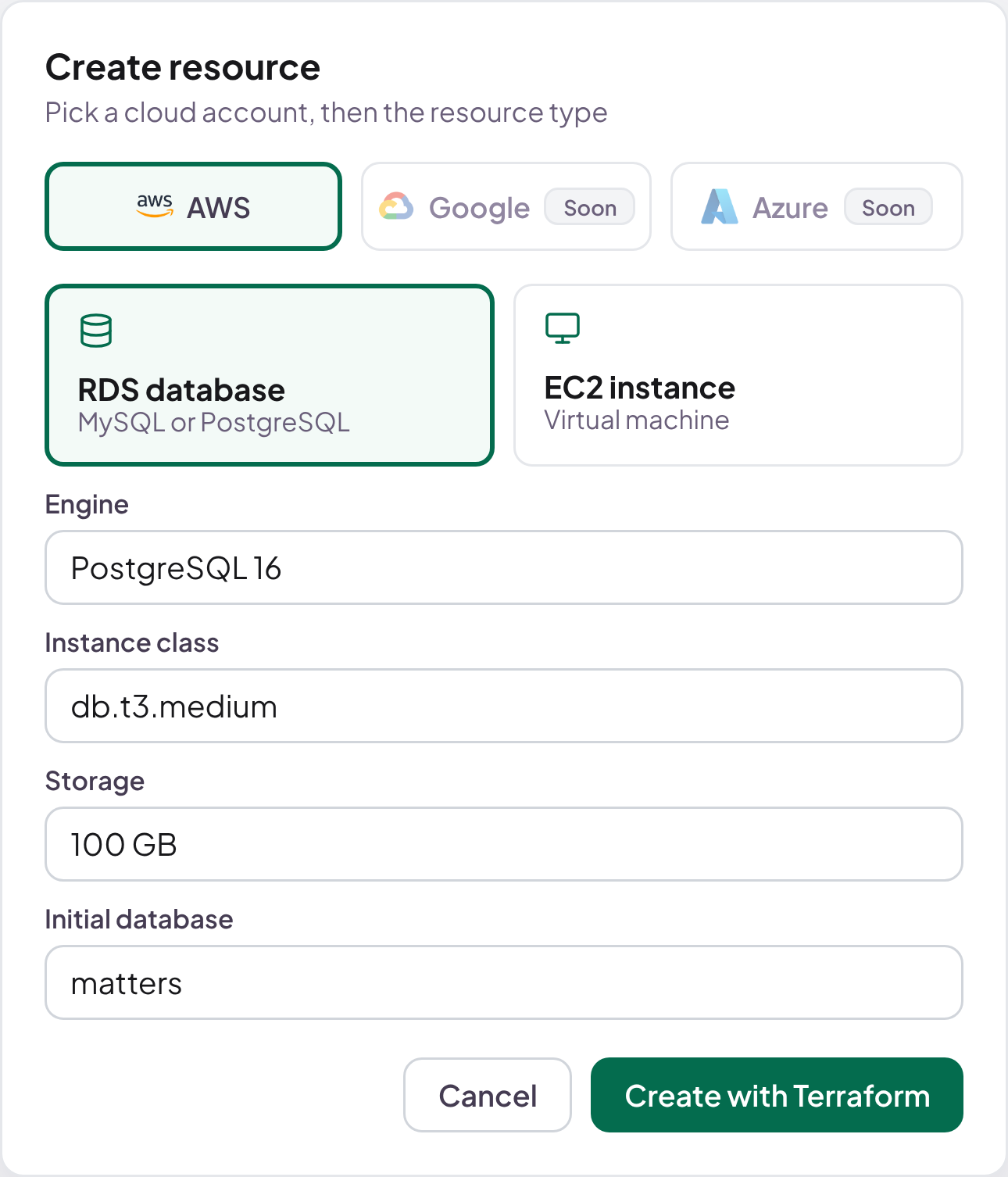Click the 'Storage' field label
Image resolution: width=1008 pixels, height=1177 pixels.
pos(95,782)
